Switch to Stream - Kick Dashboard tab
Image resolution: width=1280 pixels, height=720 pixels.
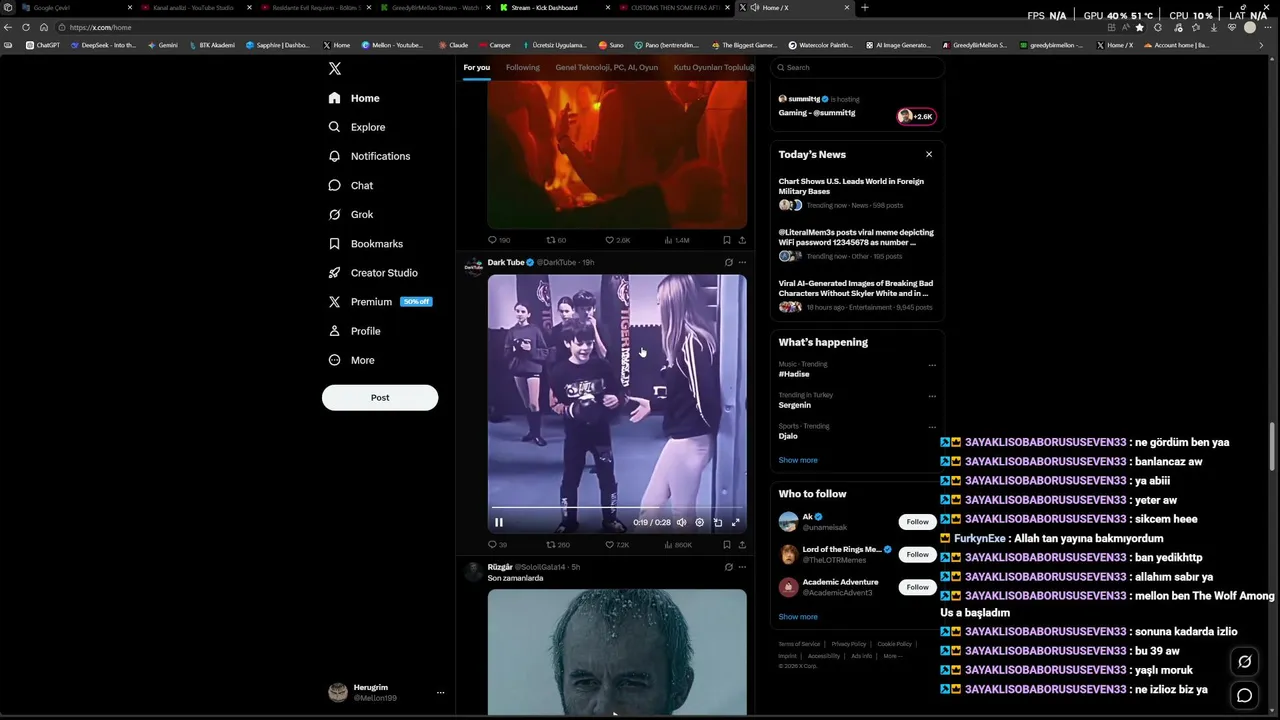(x=553, y=7)
